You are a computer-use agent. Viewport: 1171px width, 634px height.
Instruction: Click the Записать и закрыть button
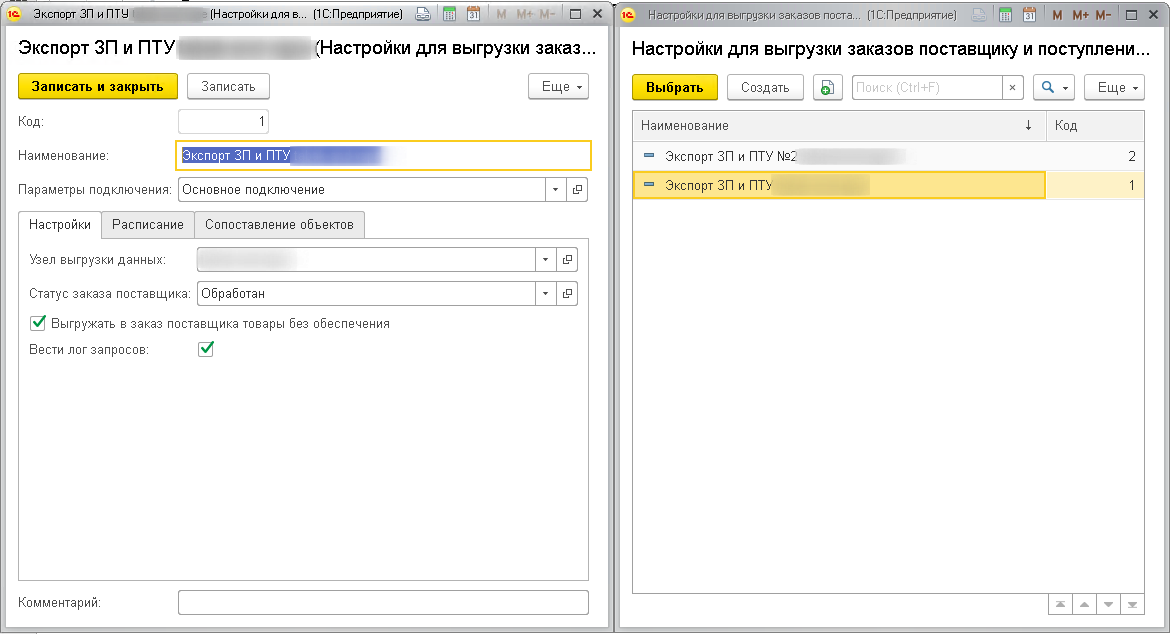(97, 87)
